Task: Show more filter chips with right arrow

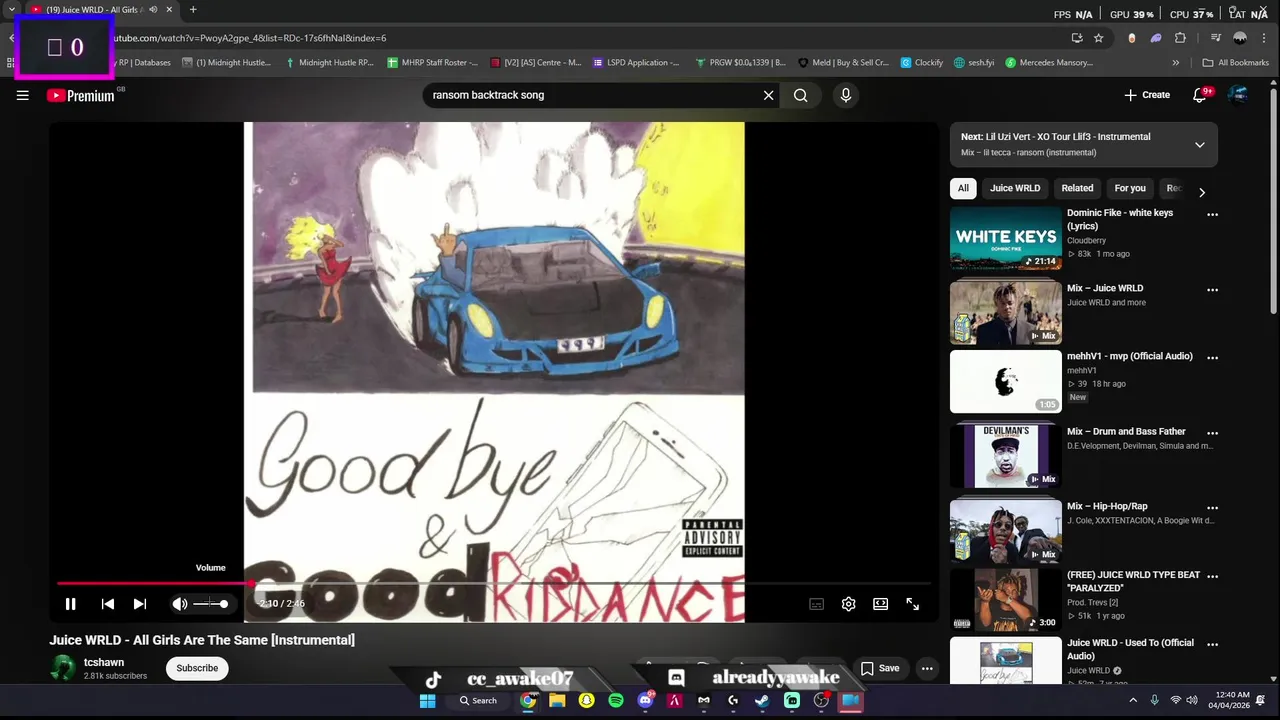Action: (1202, 192)
